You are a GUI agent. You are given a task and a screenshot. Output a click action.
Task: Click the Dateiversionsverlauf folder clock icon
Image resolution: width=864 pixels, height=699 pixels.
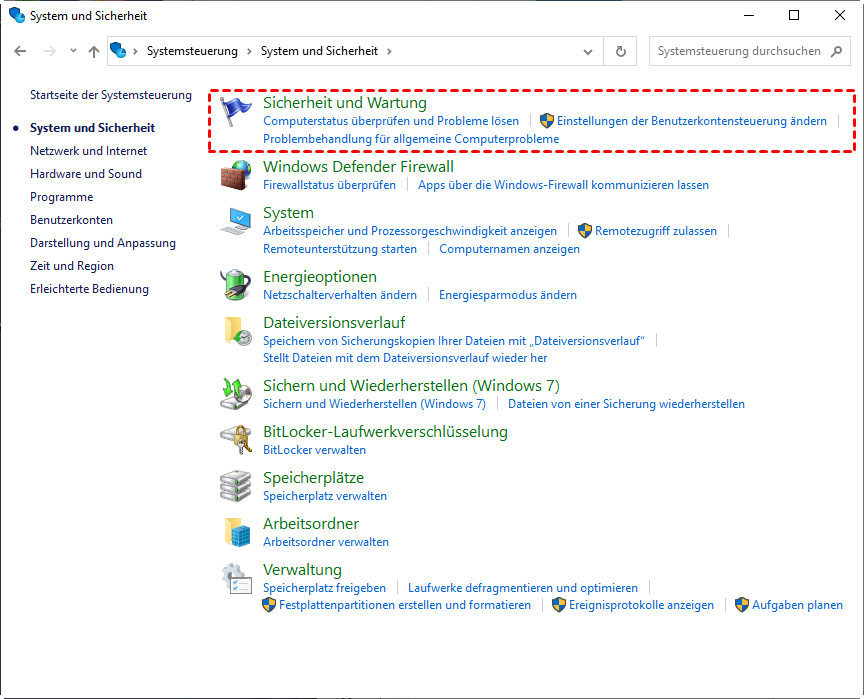[x=237, y=331]
